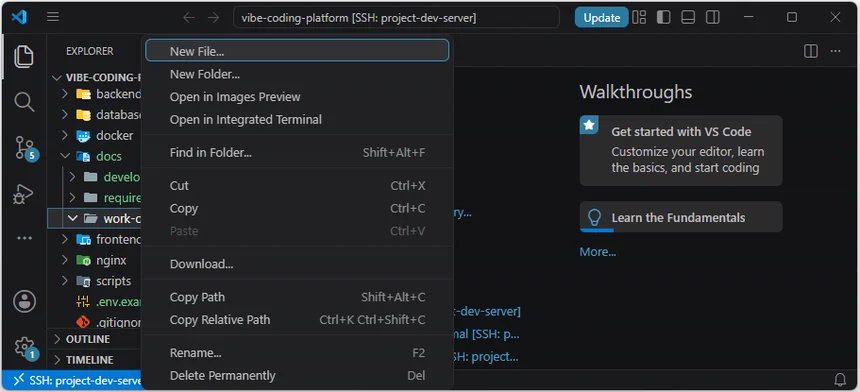
Task: Collapse the work-c folder chevron
Action: point(72,218)
